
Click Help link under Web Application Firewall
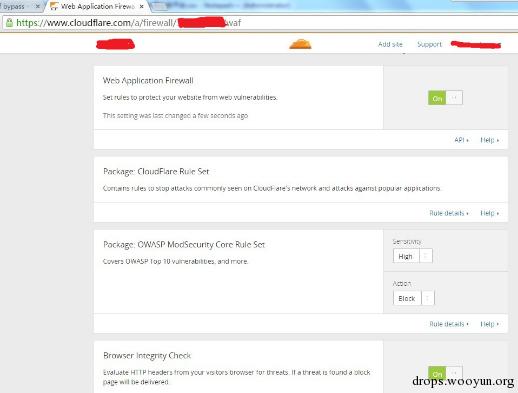click(x=489, y=140)
